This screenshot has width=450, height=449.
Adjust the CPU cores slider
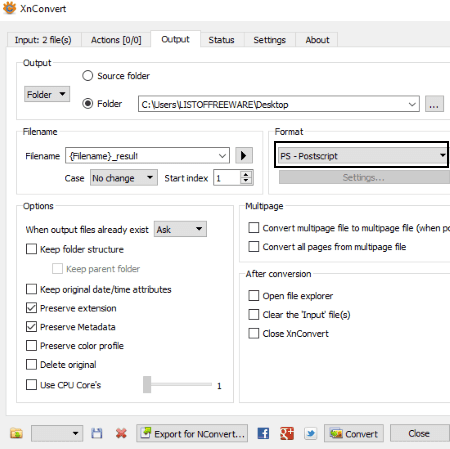click(147, 385)
